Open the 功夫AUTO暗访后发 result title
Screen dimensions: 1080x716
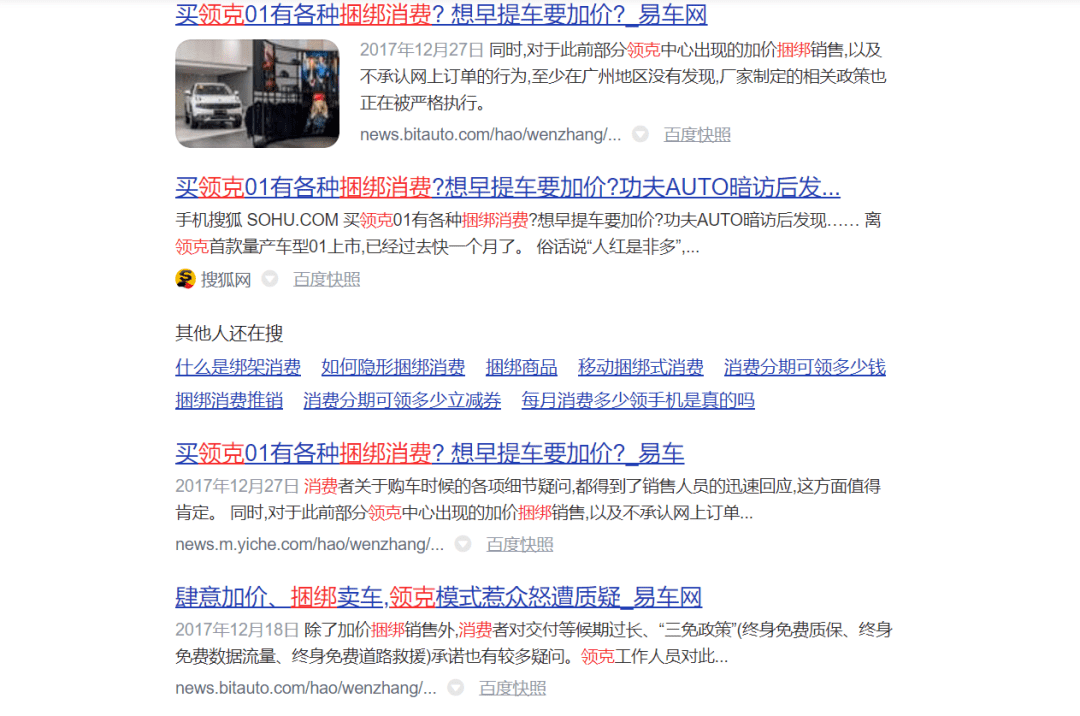click(x=507, y=187)
